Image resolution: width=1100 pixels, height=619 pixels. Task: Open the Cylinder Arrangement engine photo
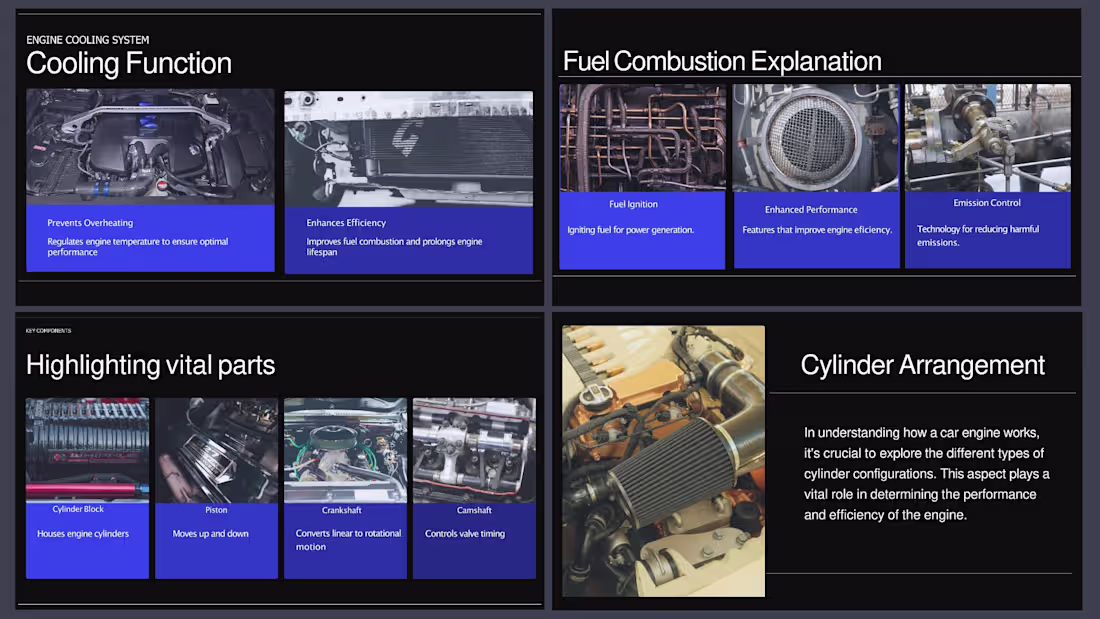click(x=663, y=460)
